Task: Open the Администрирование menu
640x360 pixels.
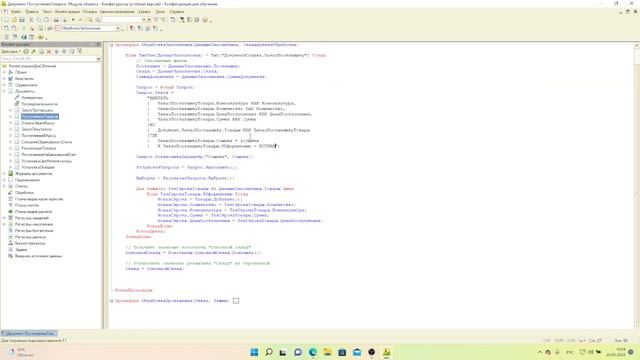Action: tap(117, 12)
